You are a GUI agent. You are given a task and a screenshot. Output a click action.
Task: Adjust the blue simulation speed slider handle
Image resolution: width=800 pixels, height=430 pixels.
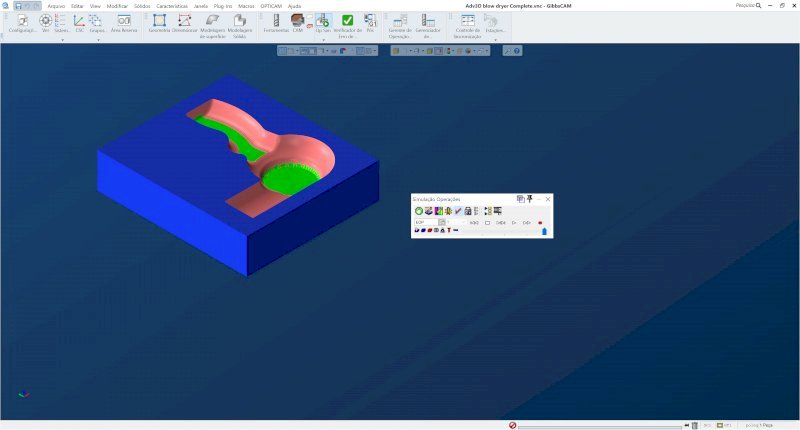click(x=544, y=231)
